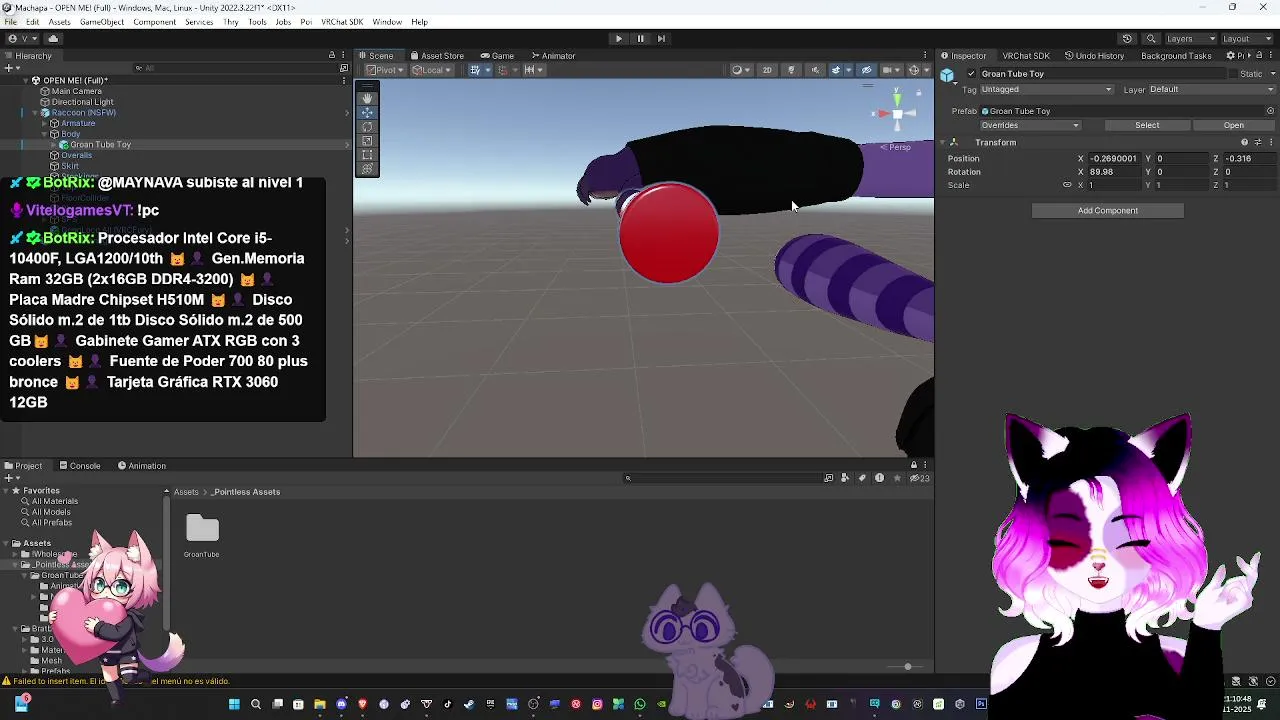Open Transform component presets icon

1257,142
